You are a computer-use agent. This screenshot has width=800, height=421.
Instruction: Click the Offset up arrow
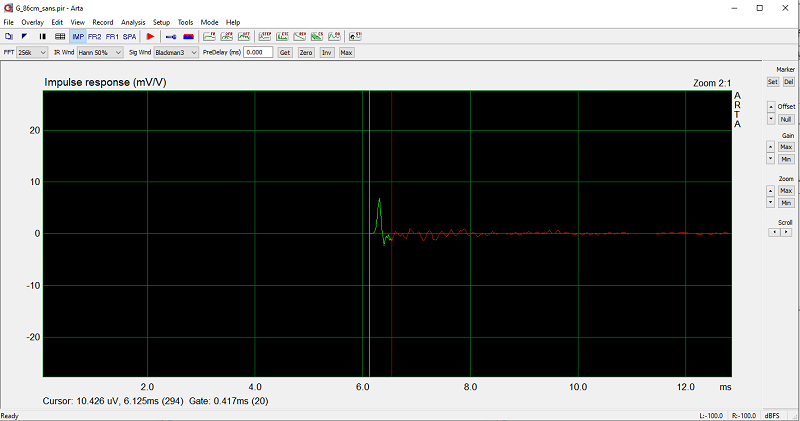pos(771,107)
